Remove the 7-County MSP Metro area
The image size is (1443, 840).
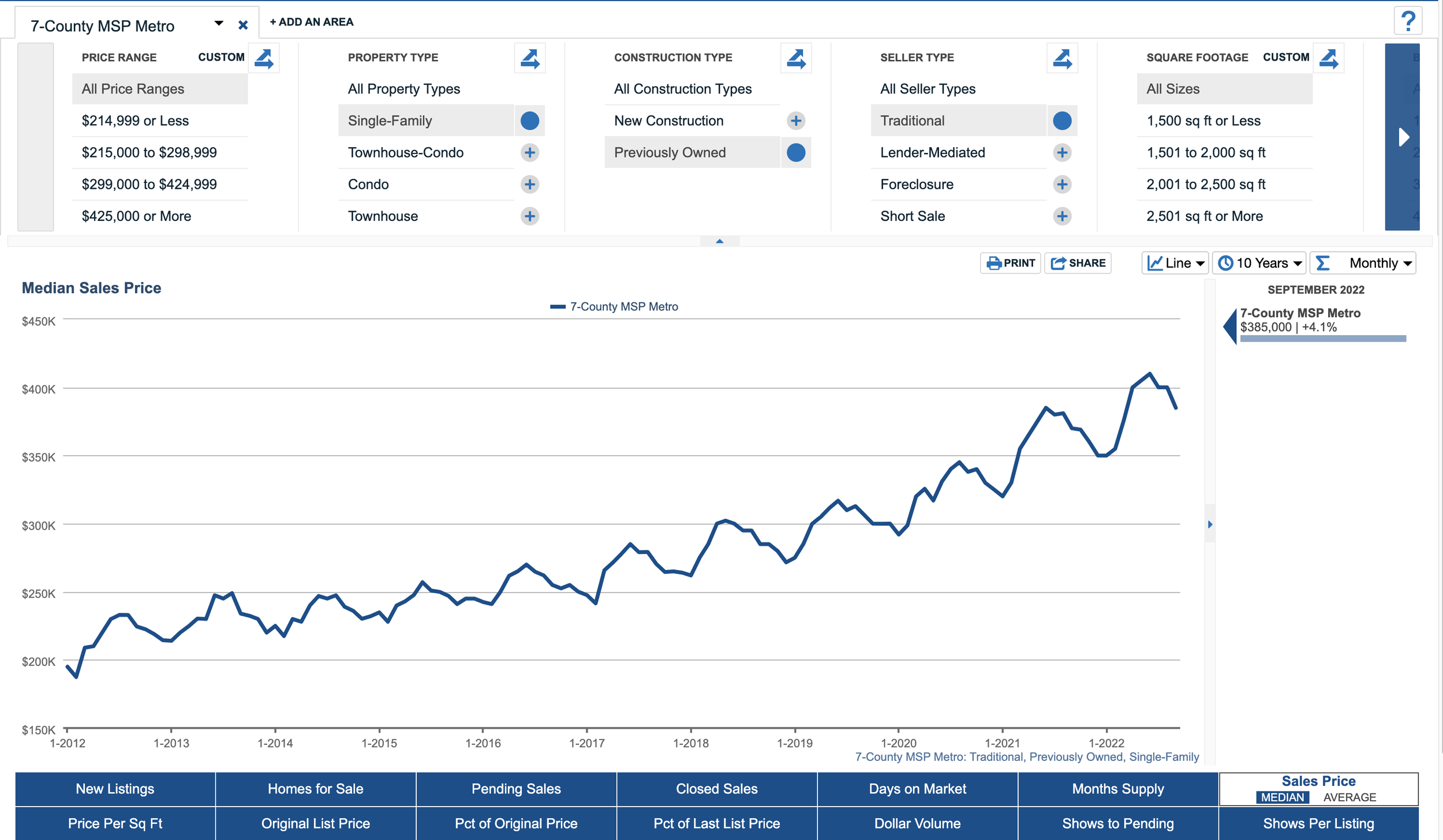[243, 25]
